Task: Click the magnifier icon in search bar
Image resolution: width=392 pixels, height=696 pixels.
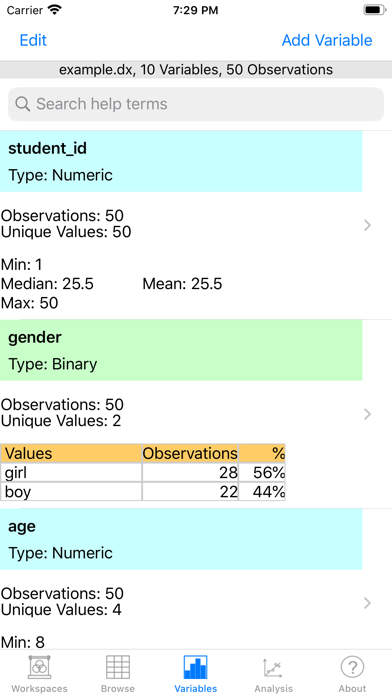Action: click(23, 104)
